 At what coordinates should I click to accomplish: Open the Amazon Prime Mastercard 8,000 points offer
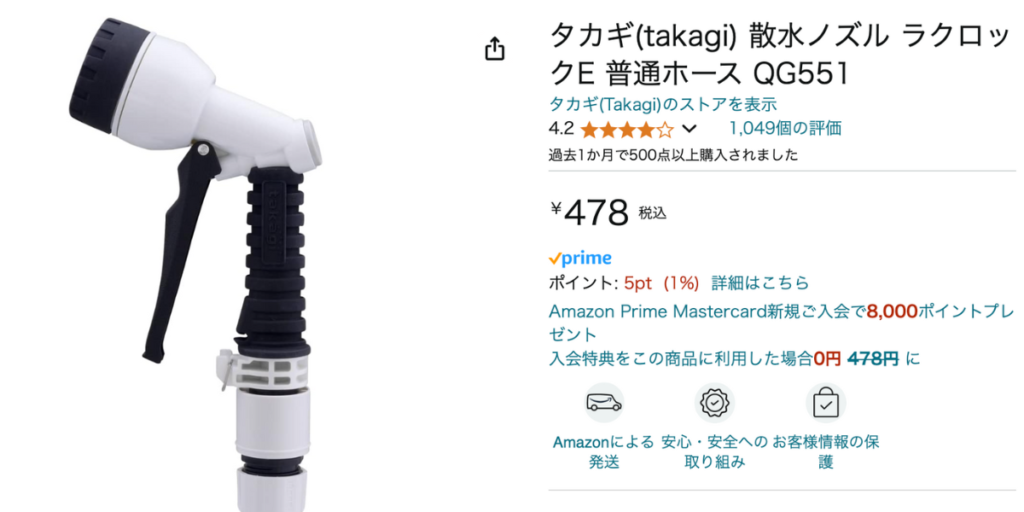click(x=782, y=323)
